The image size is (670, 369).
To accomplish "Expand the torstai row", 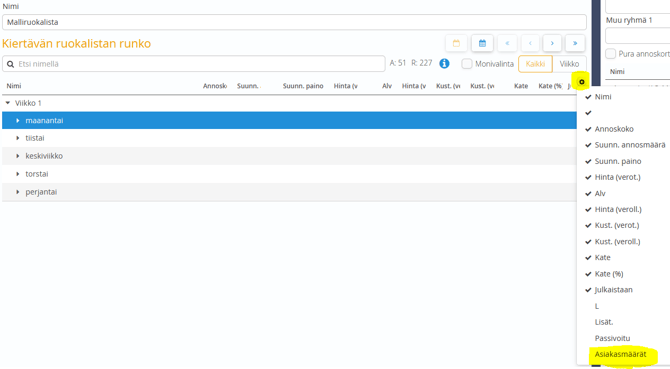I will [x=18, y=174].
